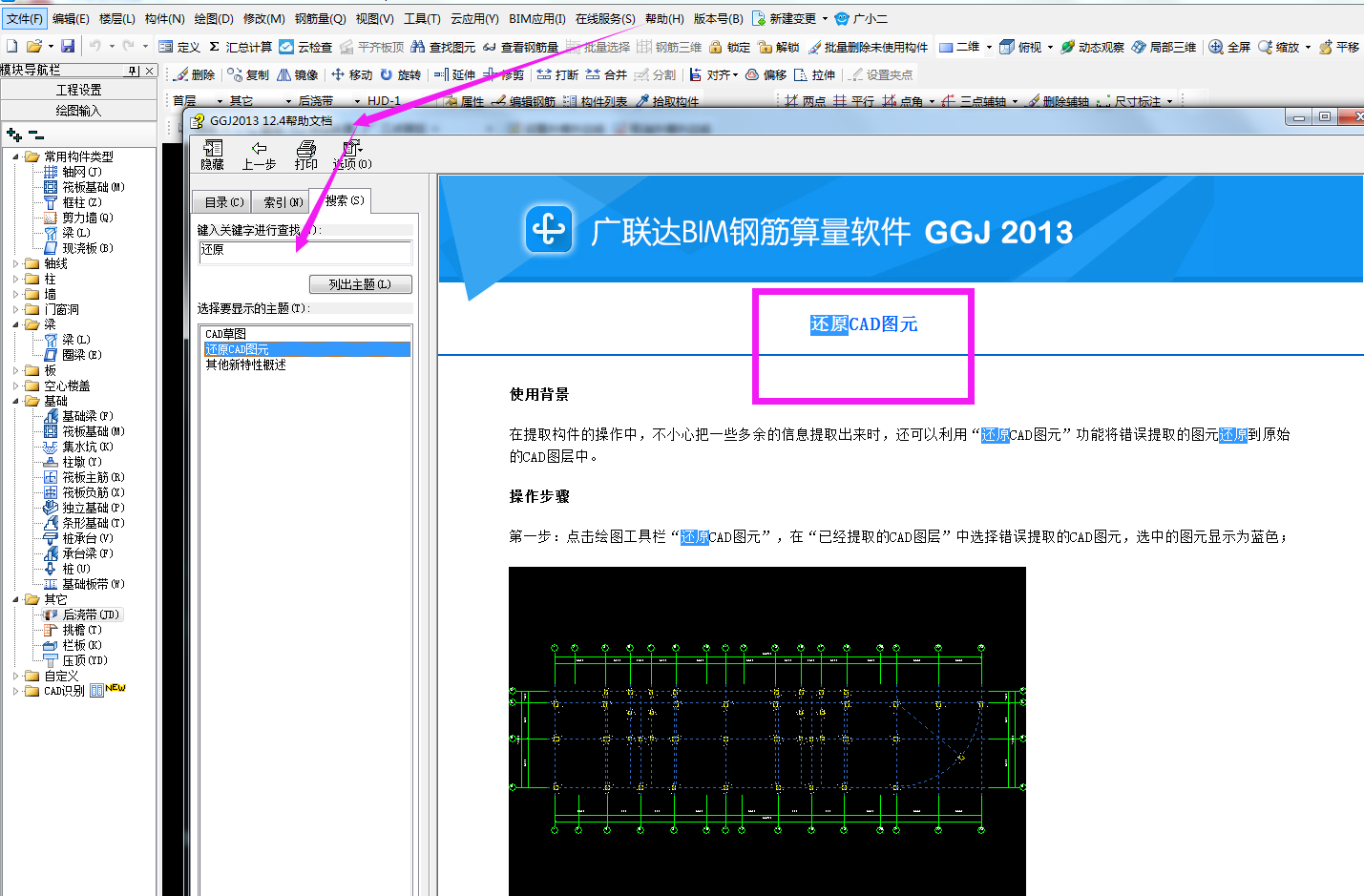Select the 拉伸 stretch tool
The height and width of the screenshot is (896, 1364).
coord(814,74)
